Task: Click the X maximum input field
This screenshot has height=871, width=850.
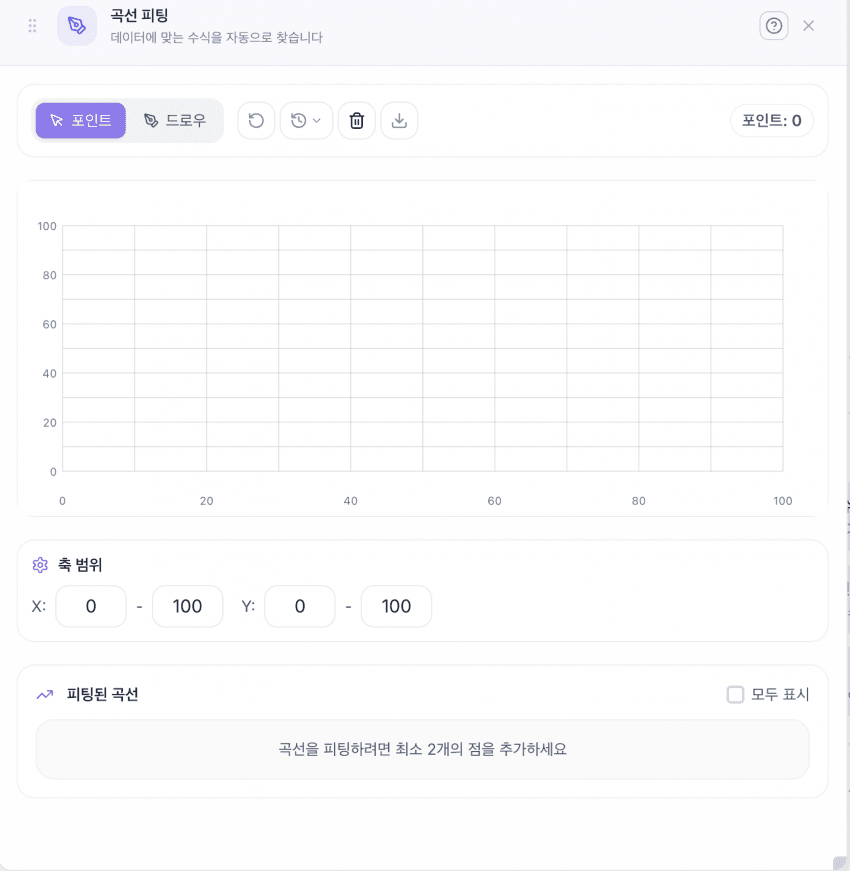Action: pyautogui.click(x=187, y=606)
